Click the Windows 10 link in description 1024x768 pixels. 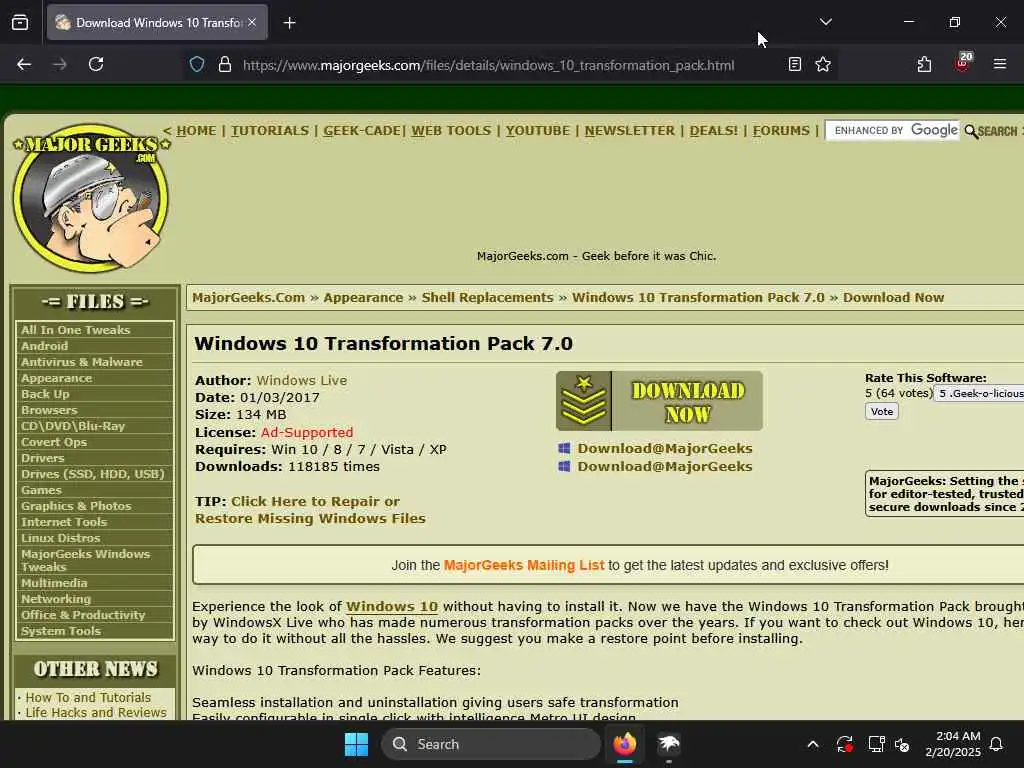coord(392,607)
